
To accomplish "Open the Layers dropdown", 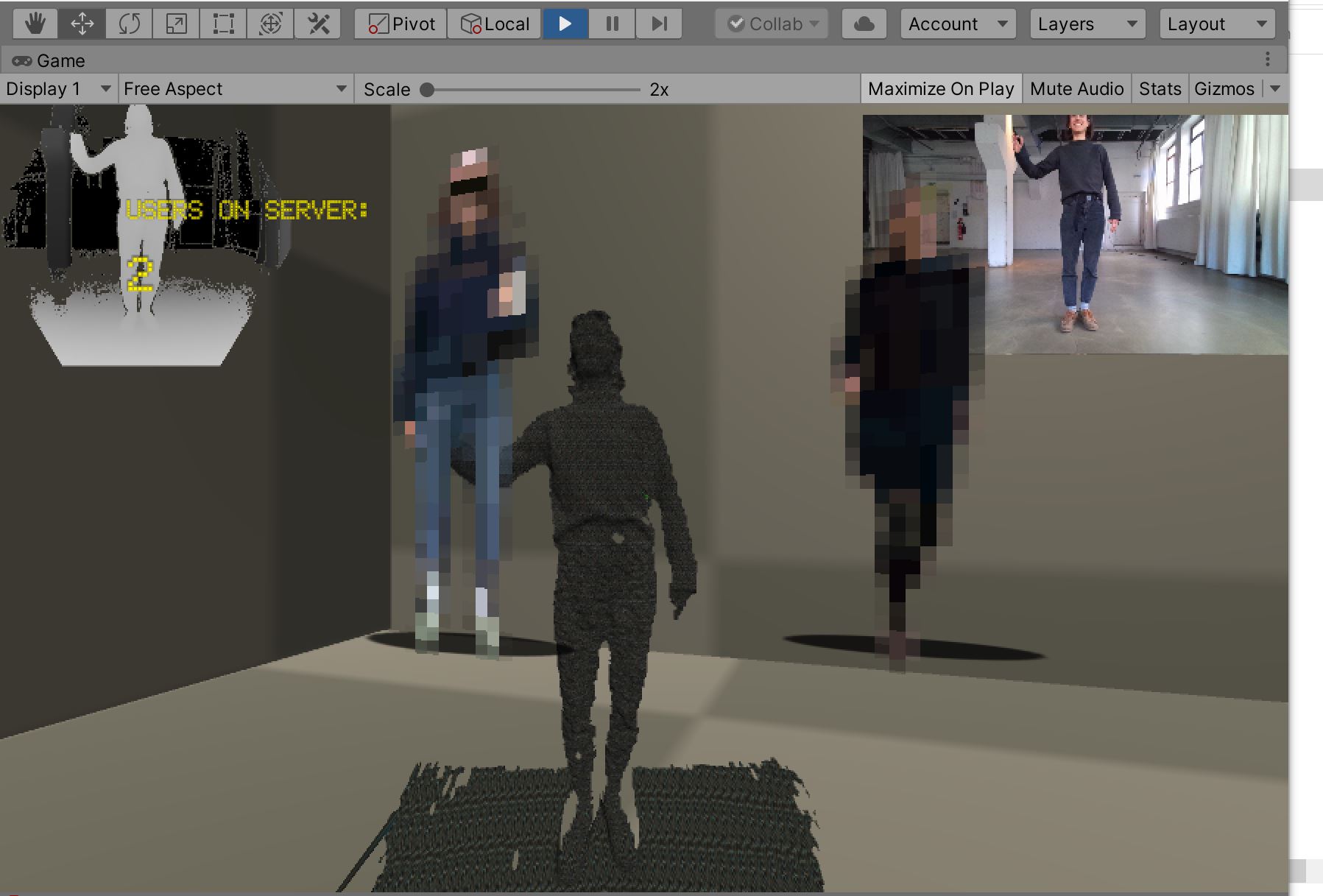I will [1087, 24].
